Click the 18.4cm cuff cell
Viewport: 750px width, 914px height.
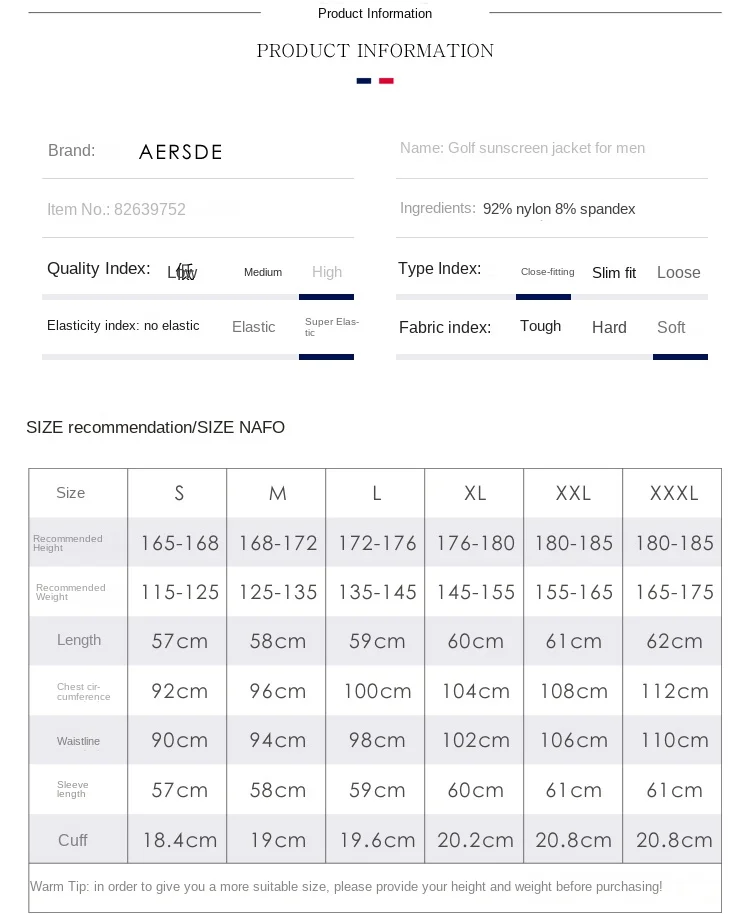point(180,841)
